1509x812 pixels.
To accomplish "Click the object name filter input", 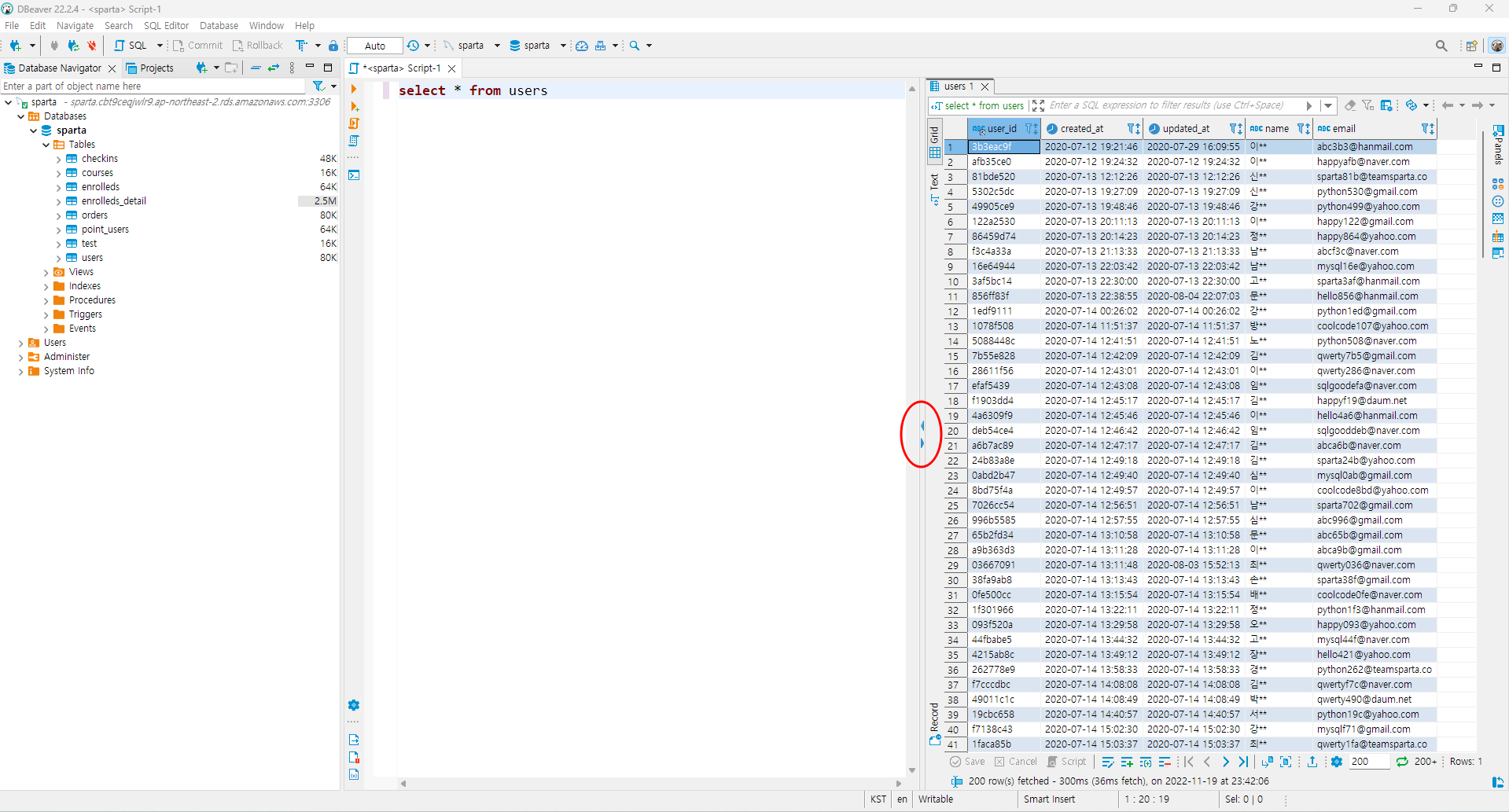I will point(153,86).
